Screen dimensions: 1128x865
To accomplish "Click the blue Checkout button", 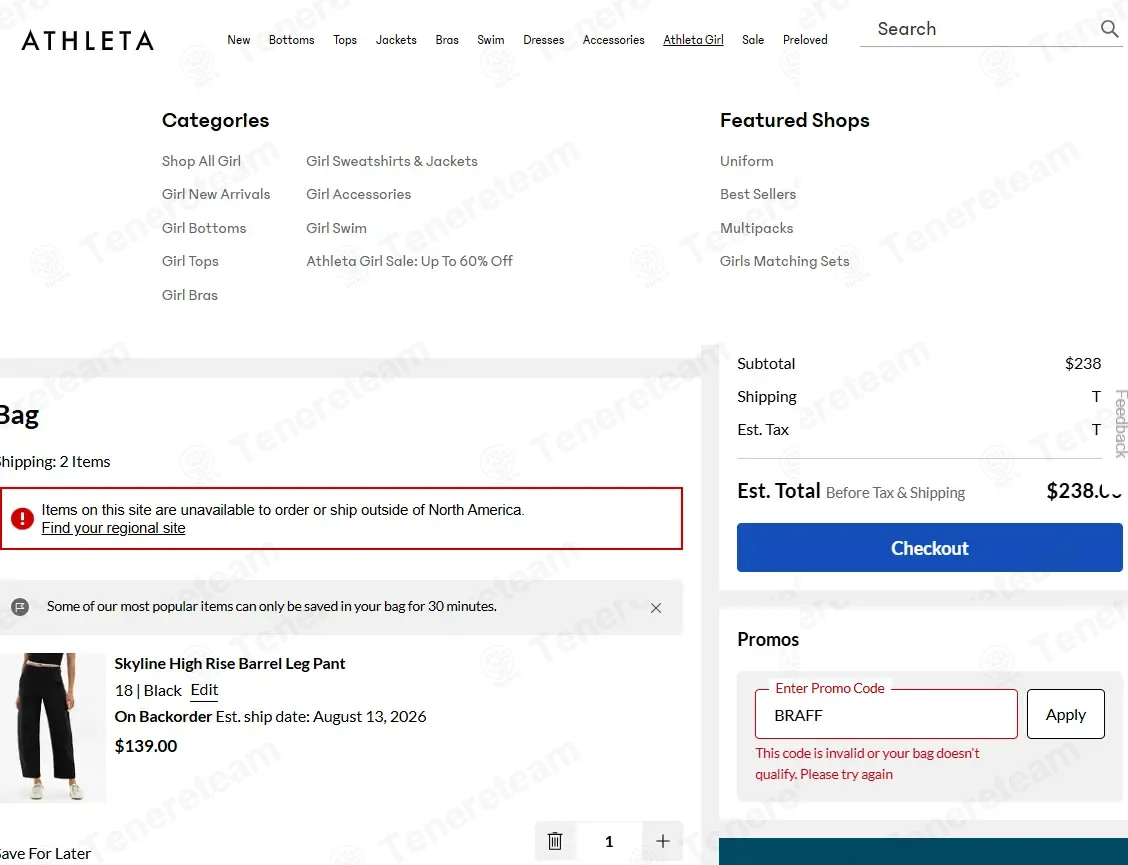I will (929, 548).
